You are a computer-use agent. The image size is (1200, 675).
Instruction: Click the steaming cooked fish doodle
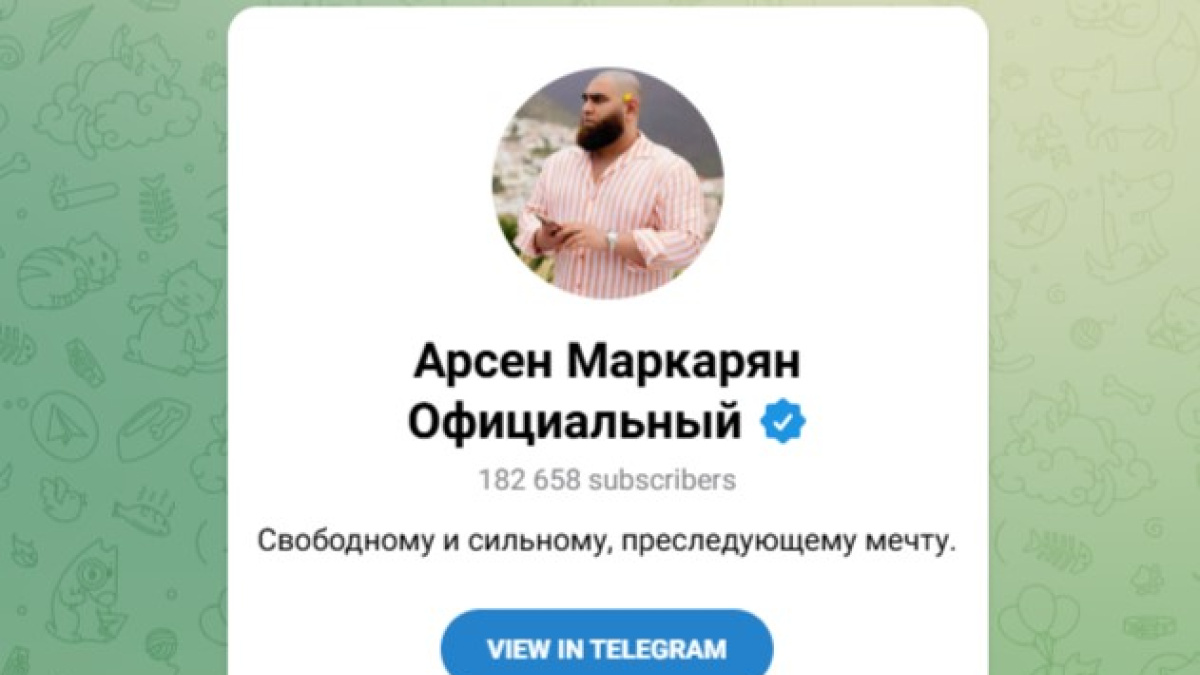[144, 510]
